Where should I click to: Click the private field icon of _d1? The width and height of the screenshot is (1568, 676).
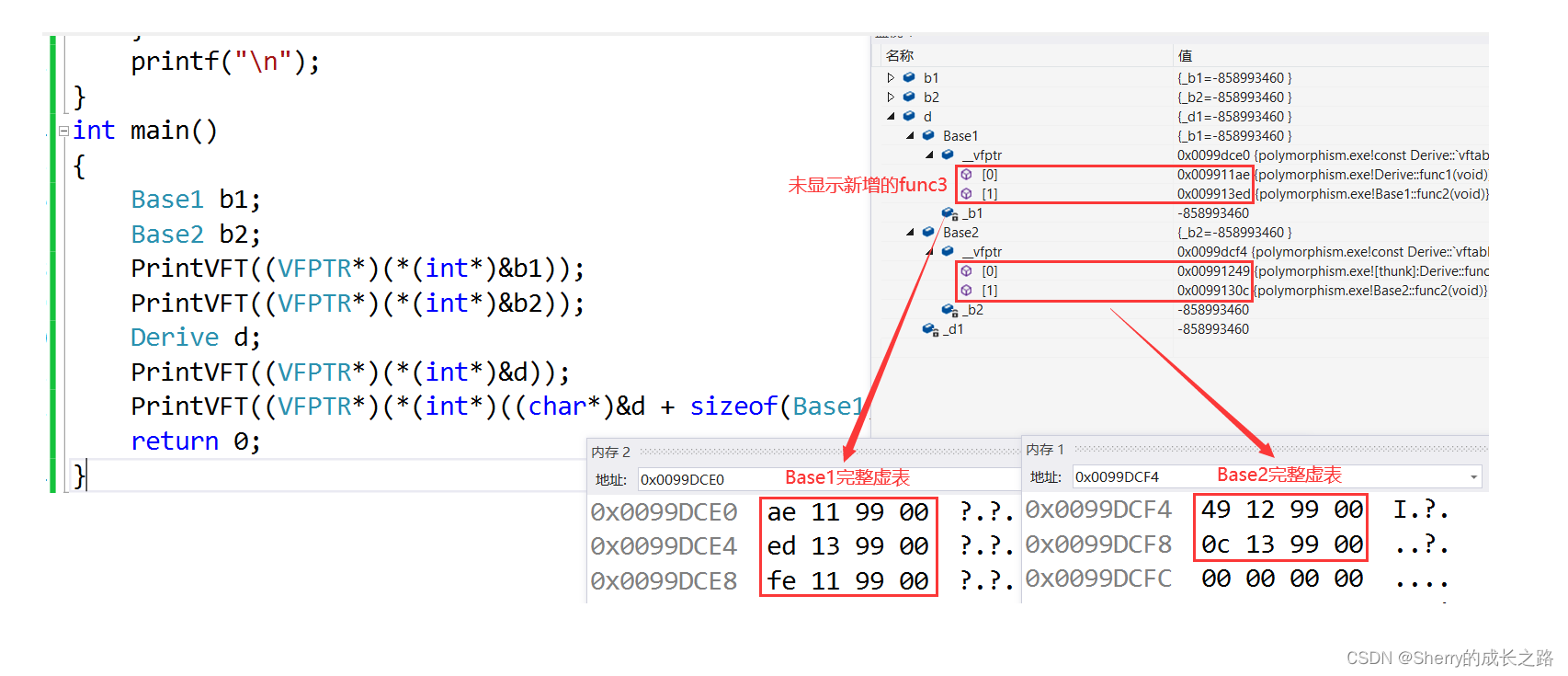pyautogui.click(x=930, y=329)
